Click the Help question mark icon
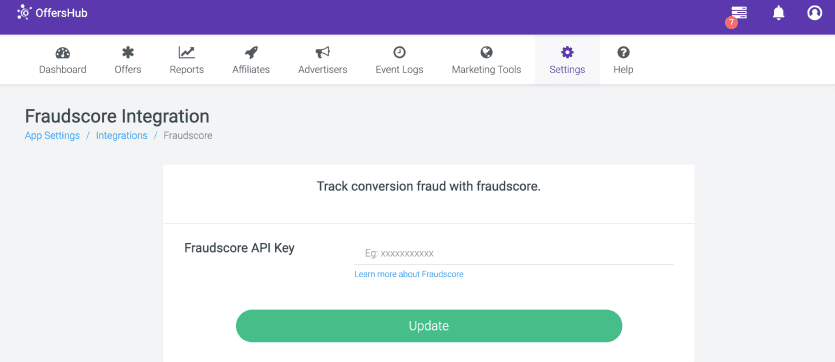 623,52
